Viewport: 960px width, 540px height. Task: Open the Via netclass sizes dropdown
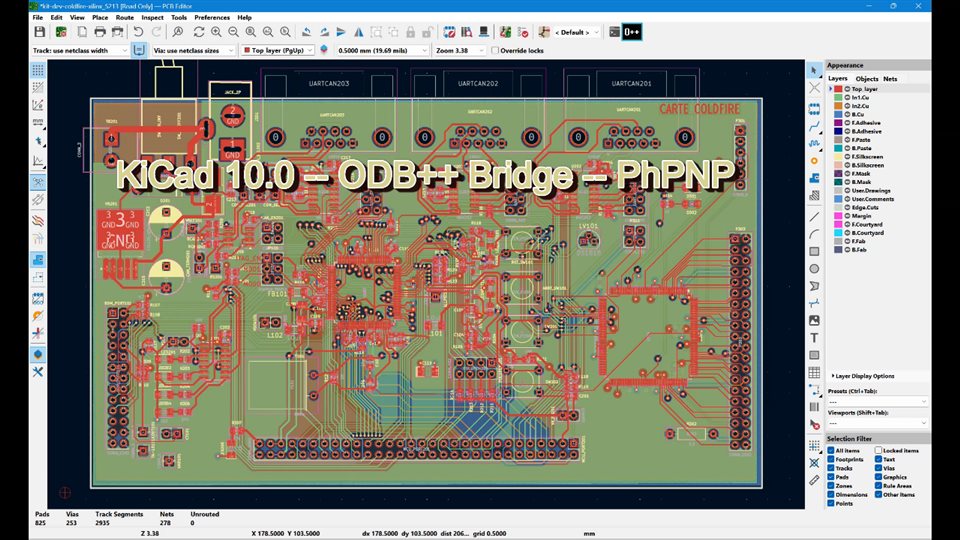pos(193,50)
